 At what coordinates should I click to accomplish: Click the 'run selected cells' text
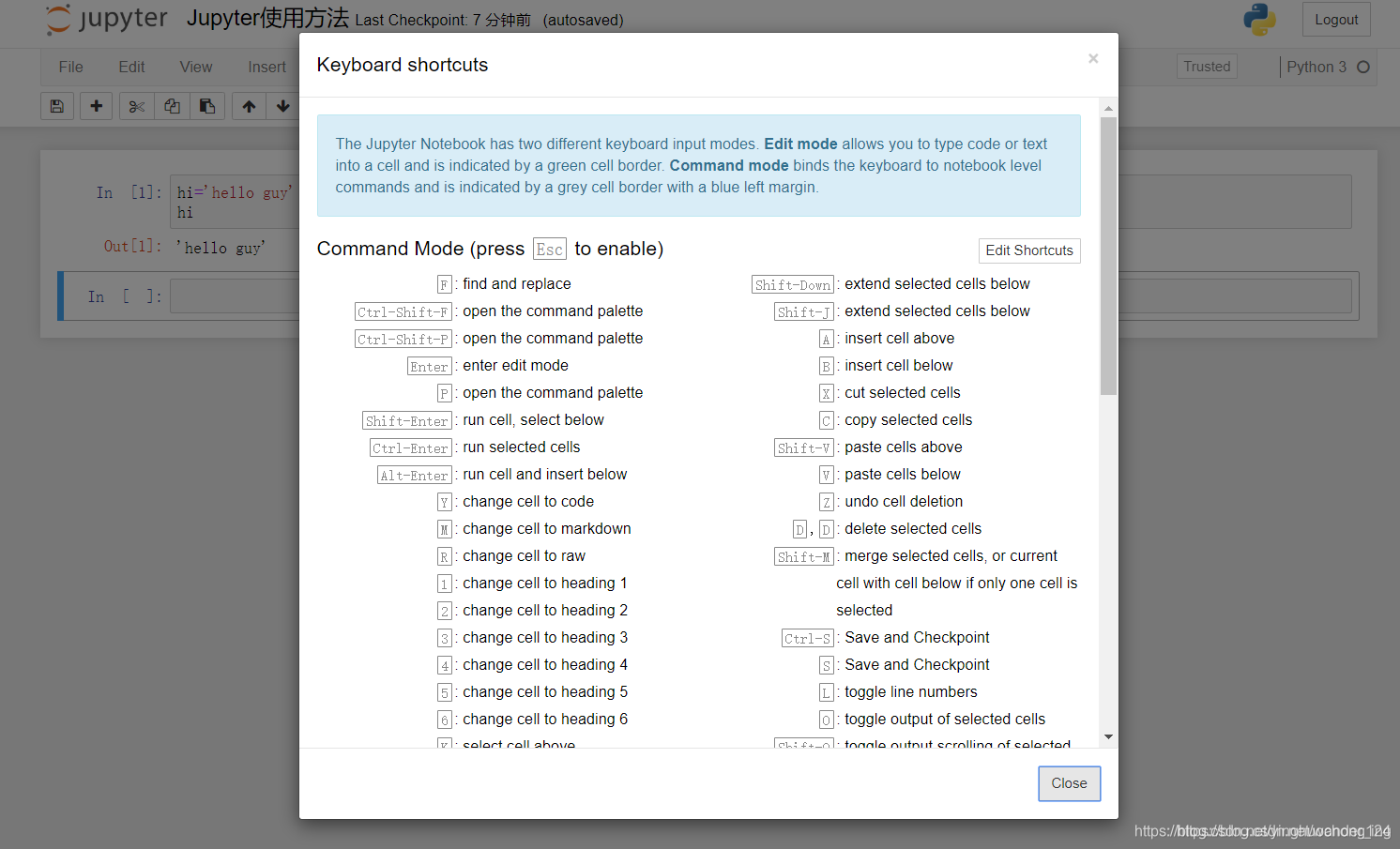(x=521, y=447)
